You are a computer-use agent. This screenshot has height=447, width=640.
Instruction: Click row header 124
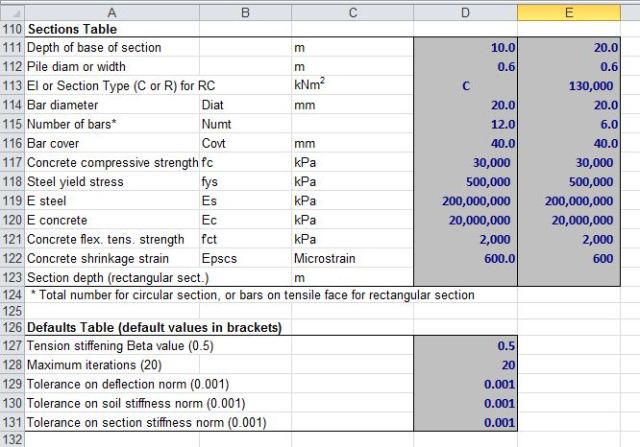pos(12,294)
